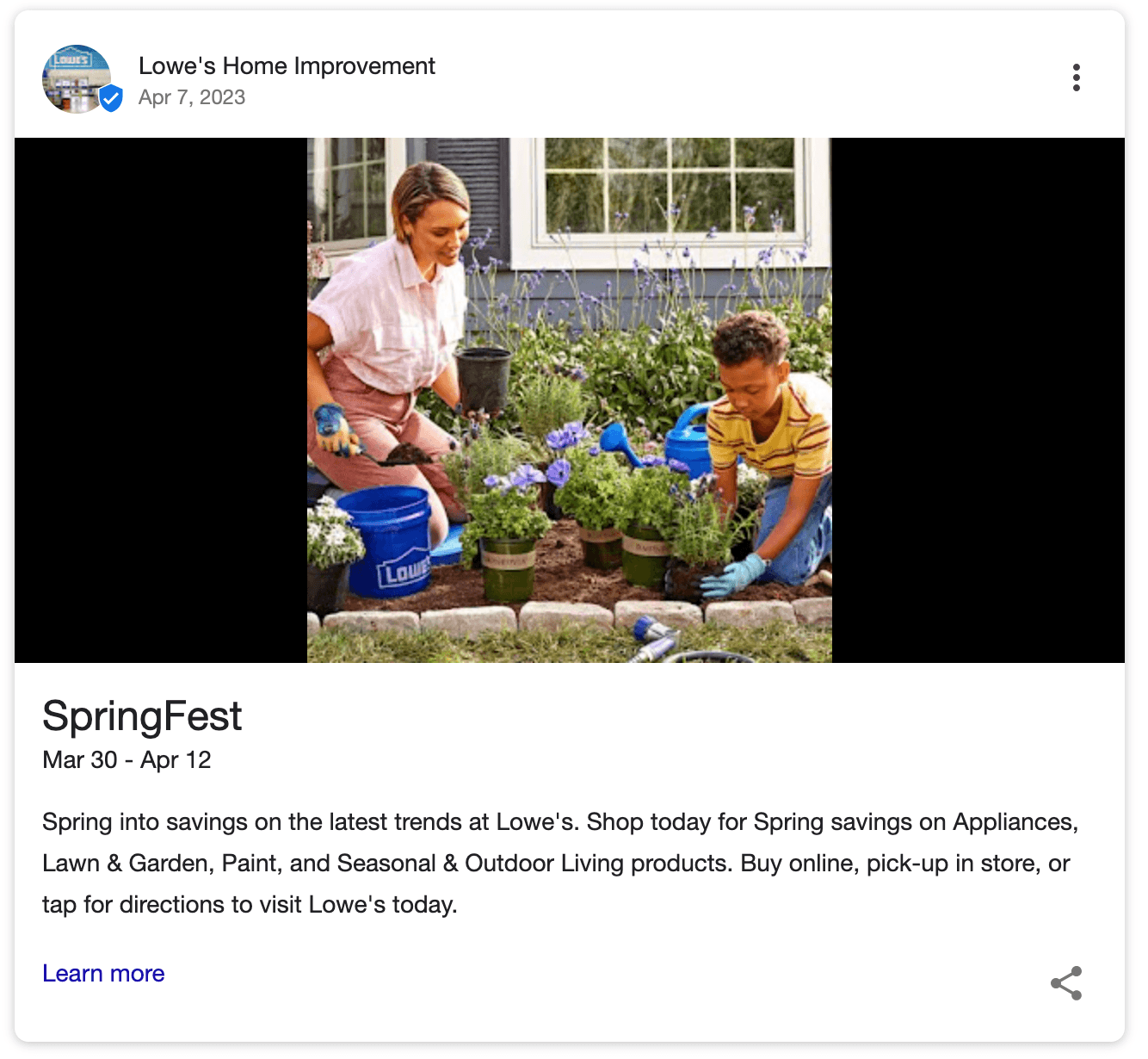Open the three-dot more options menu
This screenshot has width=1148, height=1059.
[x=1076, y=77]
